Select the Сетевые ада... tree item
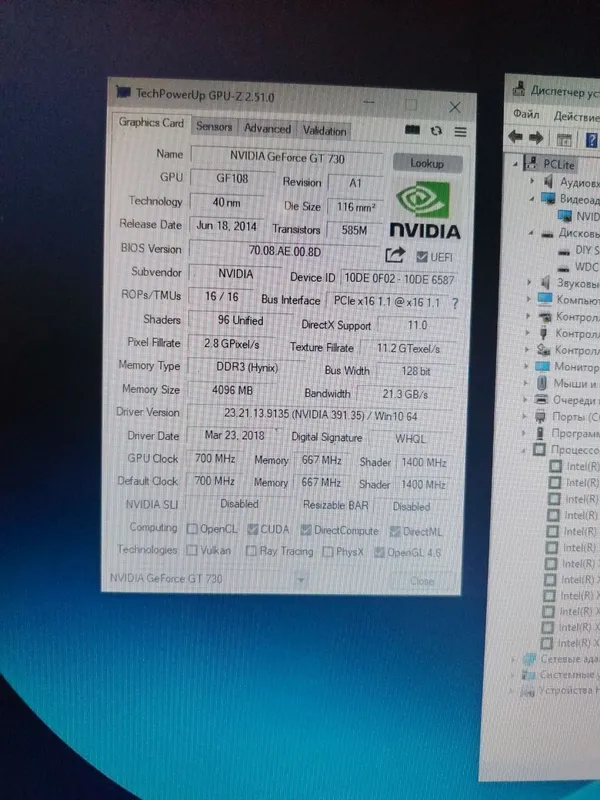This screenshot has width=600, height=800. point(560,659)
